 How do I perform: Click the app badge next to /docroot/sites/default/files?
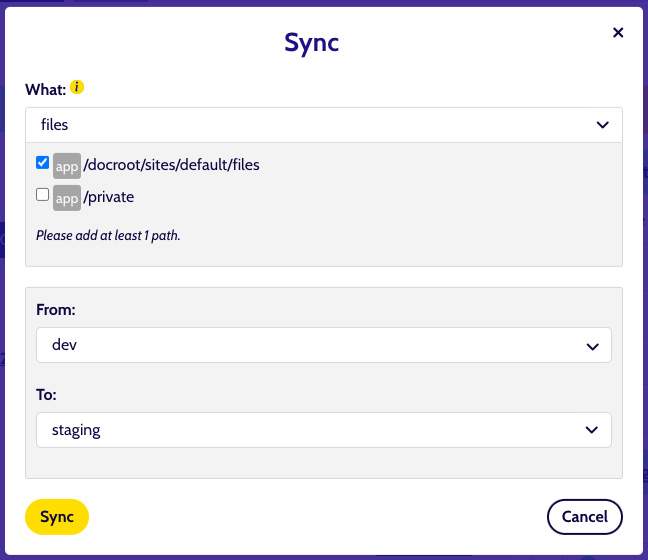(x=67, y=166)
